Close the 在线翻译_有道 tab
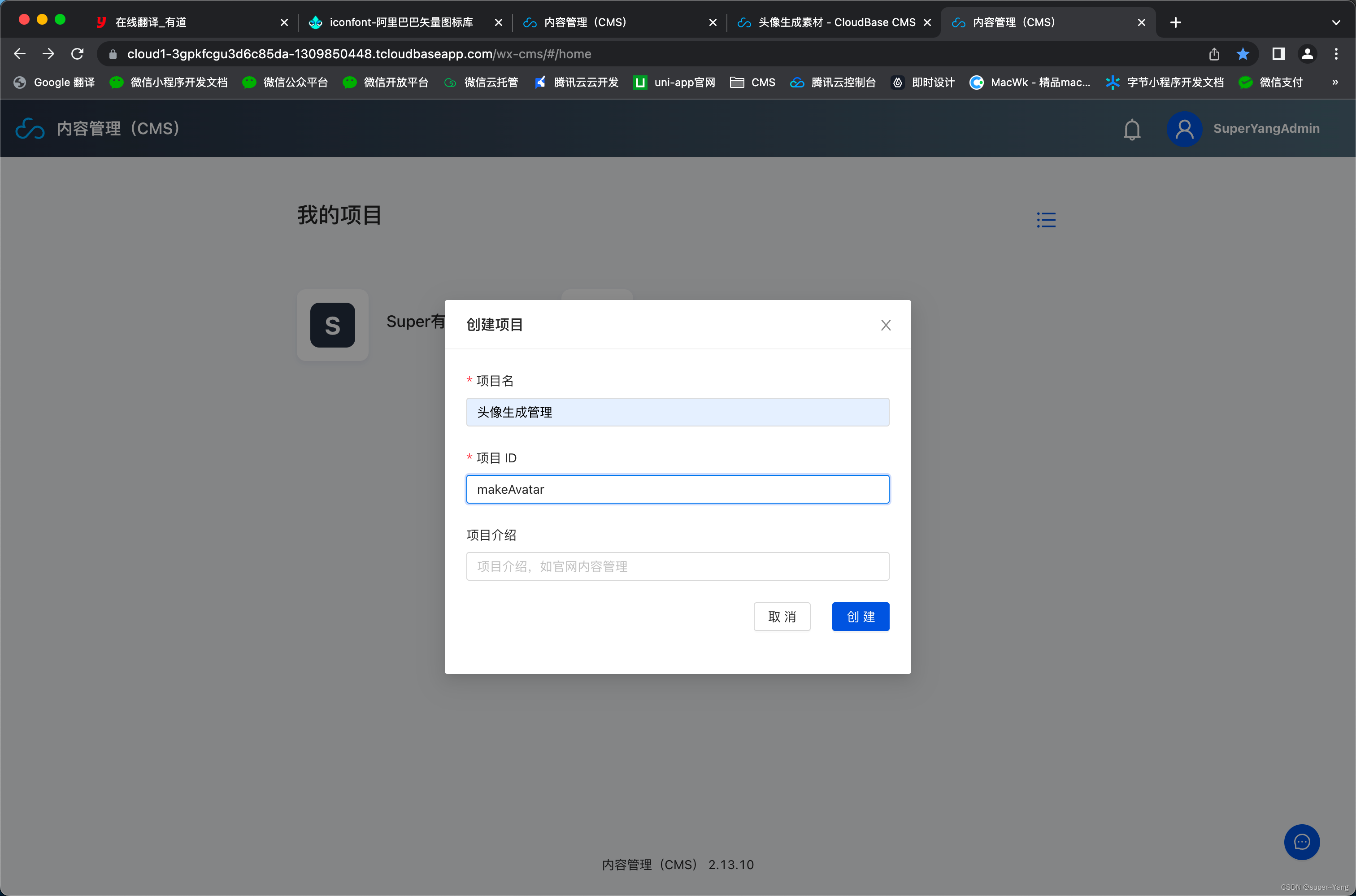The height and width of the screenshot is (896, 1356). tap(284, 22)
